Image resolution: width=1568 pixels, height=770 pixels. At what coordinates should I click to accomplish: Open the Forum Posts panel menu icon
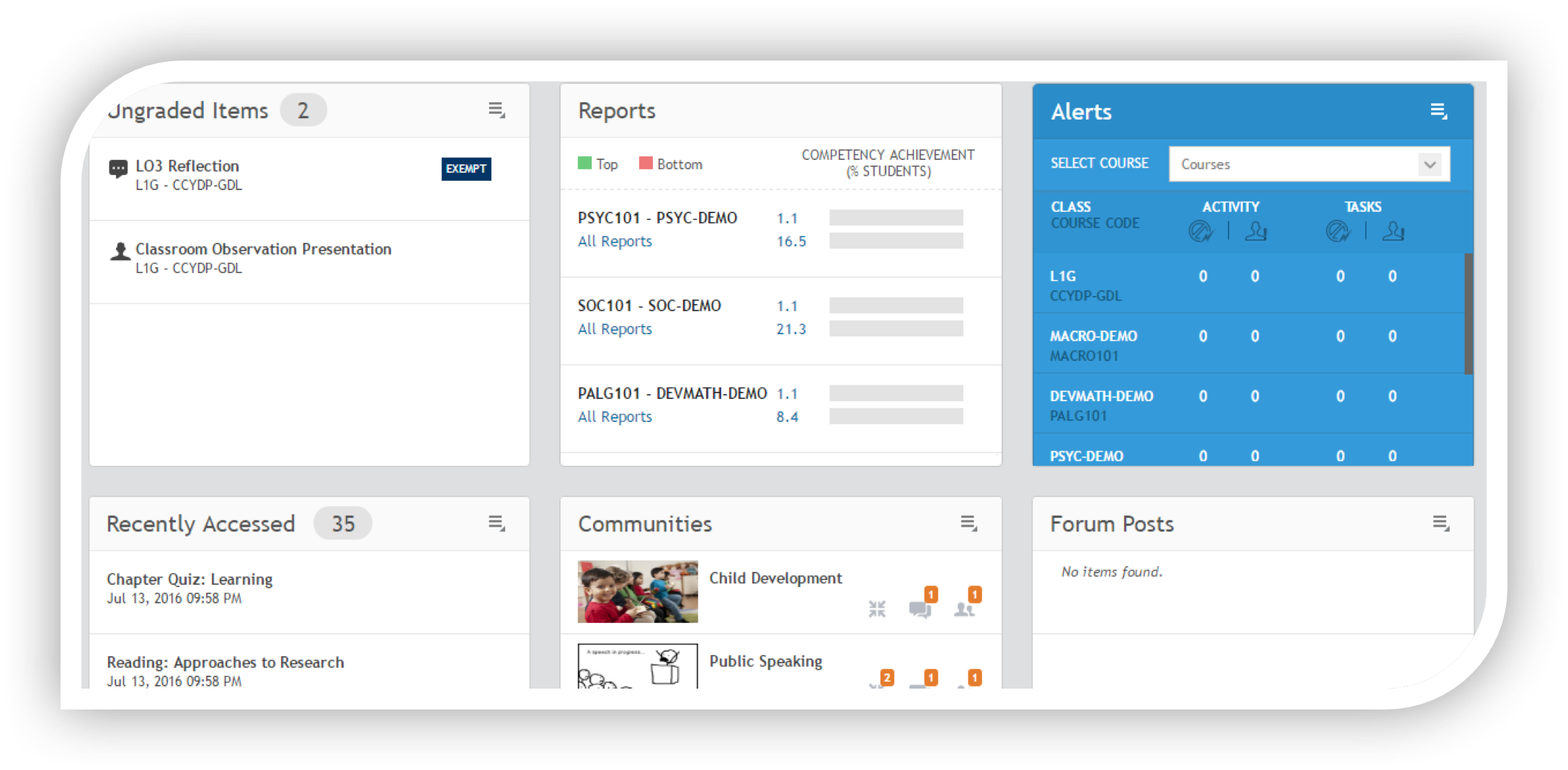tap(1440, 524)
